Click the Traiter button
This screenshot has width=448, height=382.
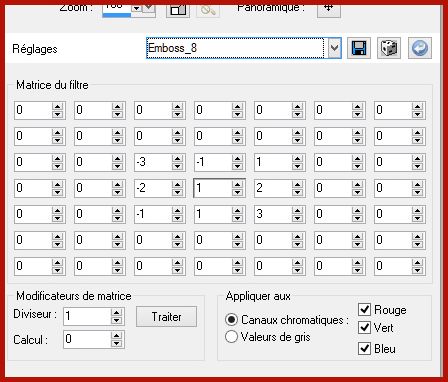(x=166, y=317)
